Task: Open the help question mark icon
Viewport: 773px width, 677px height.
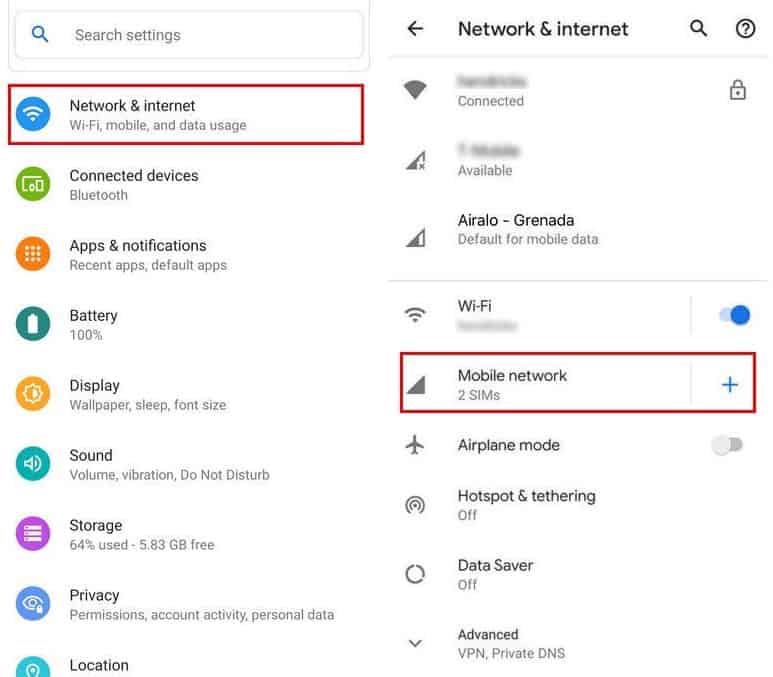Action: (745, 29)
